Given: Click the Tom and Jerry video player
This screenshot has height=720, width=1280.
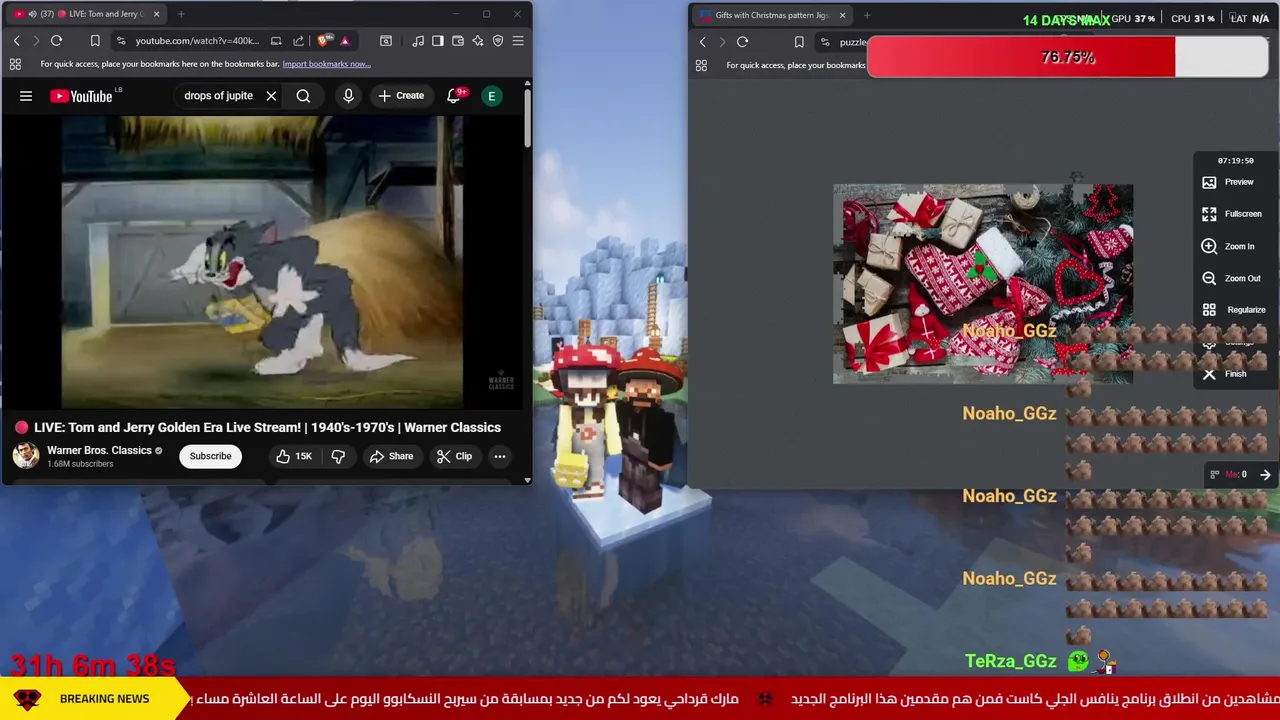Looking at the screenshot, I should click(262, 262).
